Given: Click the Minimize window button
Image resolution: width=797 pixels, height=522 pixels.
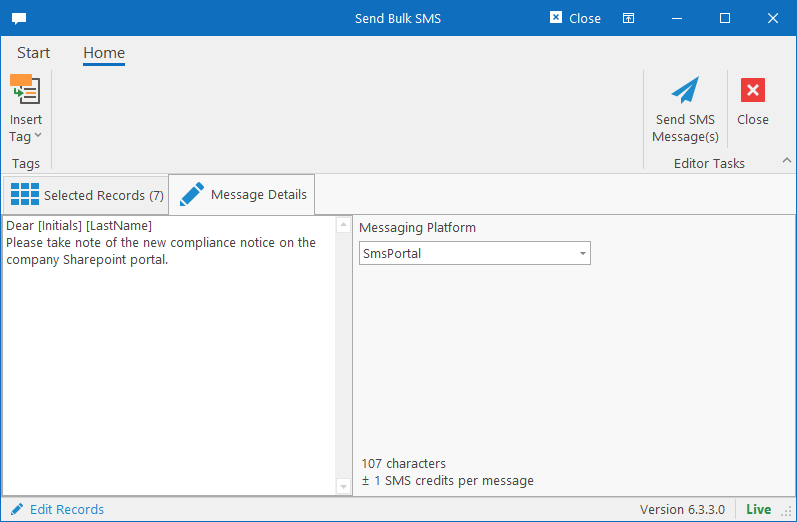Looking at the screenshot, I should tap(677, 18).
